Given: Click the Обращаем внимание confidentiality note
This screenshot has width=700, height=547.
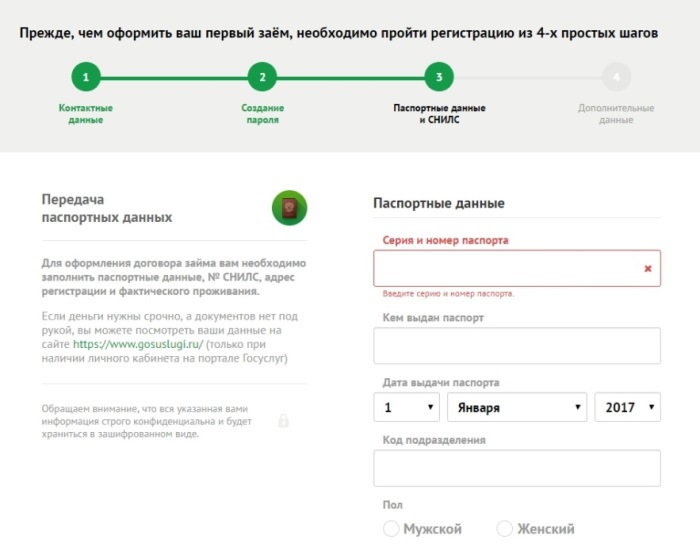Looking at the screenshot, I should (146, 421).
